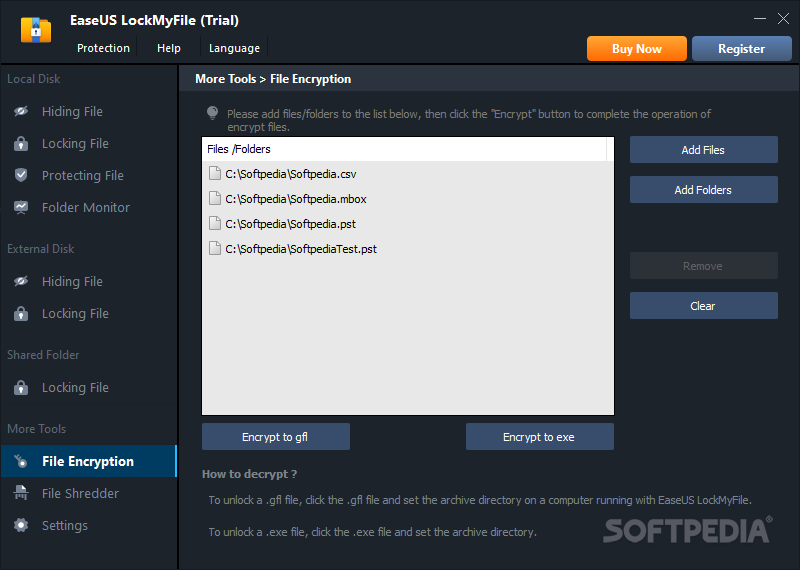Viewport: 800px width, 570px height.
Task: Open the File Shredder tool
Action: (x=89, y=493)
